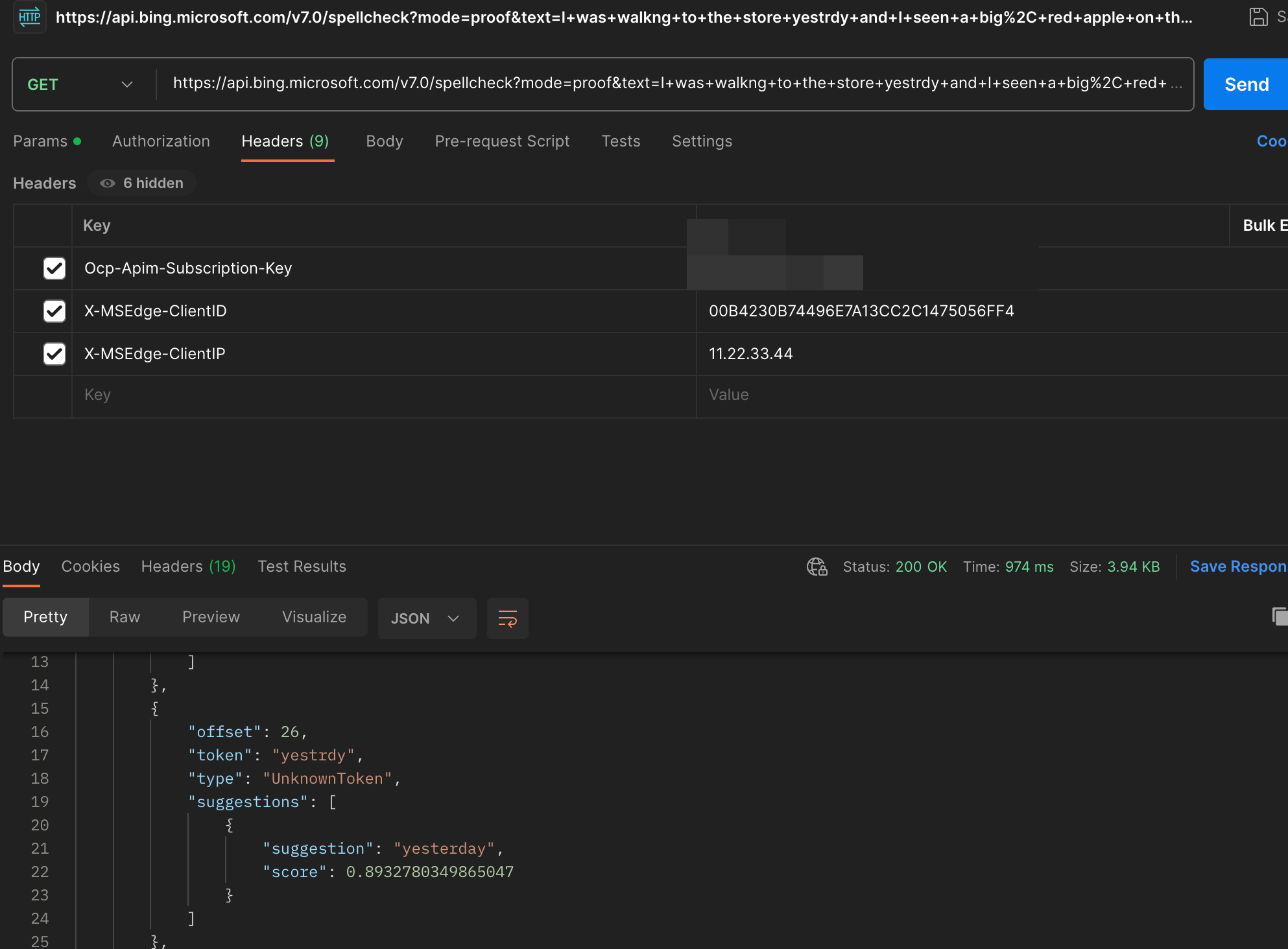This screenshot has width=1288, height=949.
Task: Click the X-MSEdge-ClientIP key name
Action: point(155,354)
